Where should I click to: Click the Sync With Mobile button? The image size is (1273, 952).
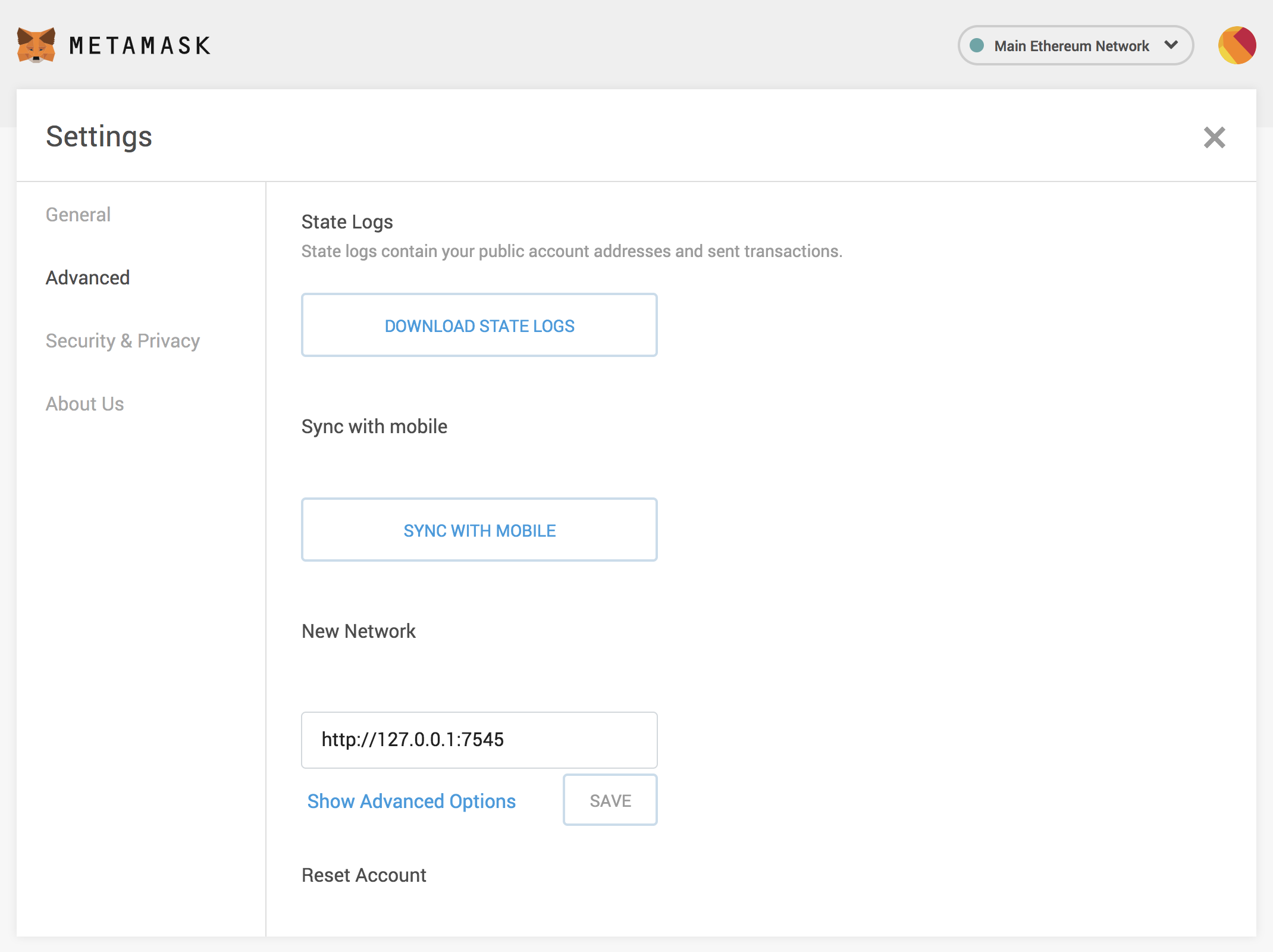479,530
